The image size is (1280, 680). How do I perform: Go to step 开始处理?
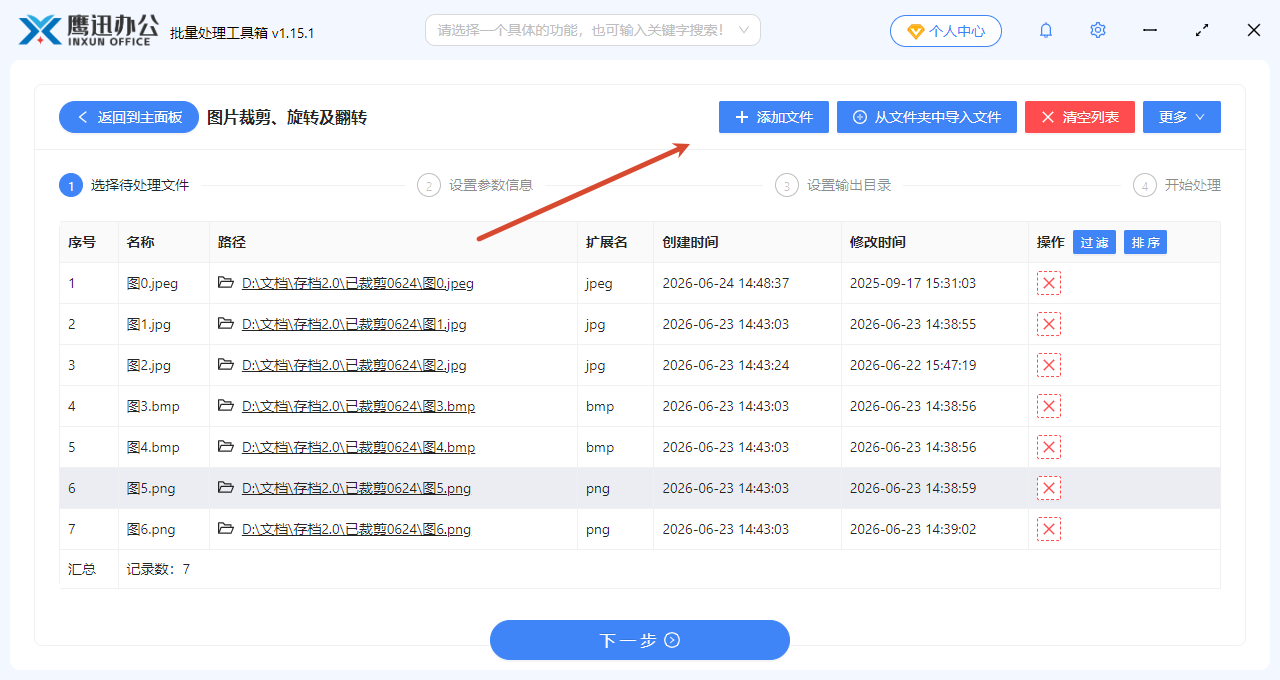(1177, 185)
